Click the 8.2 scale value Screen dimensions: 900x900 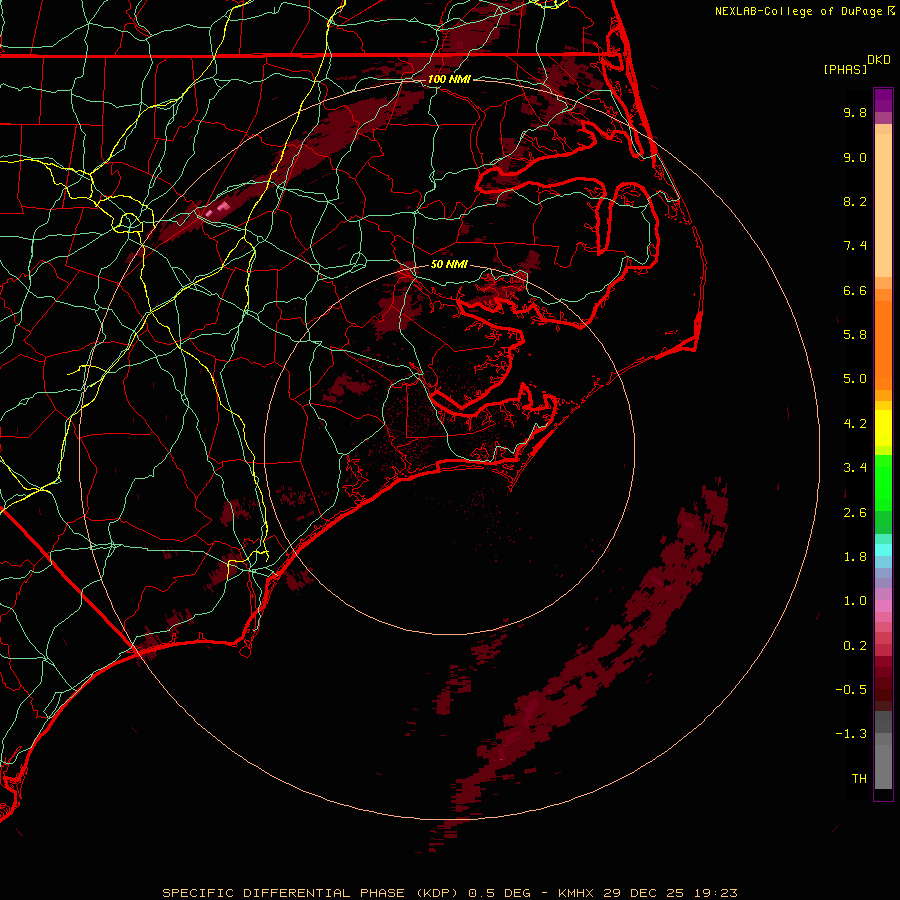pos(855,201)
